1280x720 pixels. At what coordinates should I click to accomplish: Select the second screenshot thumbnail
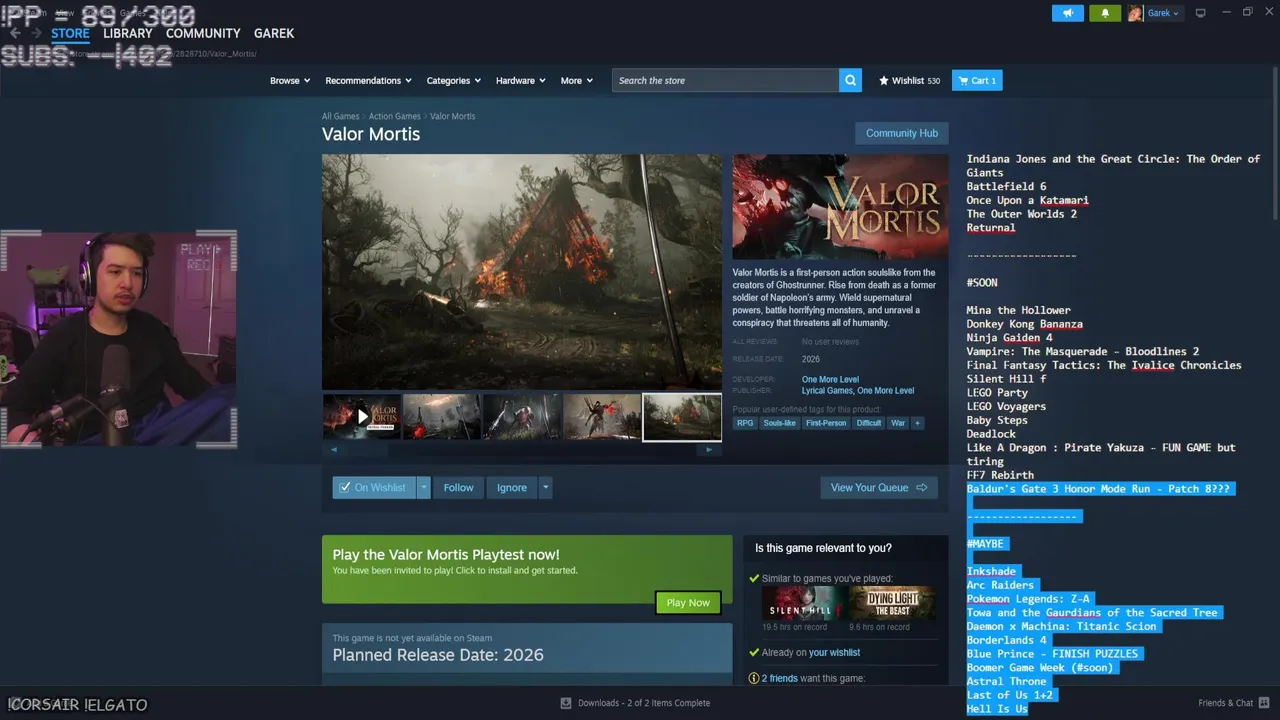tap(442, 417)
